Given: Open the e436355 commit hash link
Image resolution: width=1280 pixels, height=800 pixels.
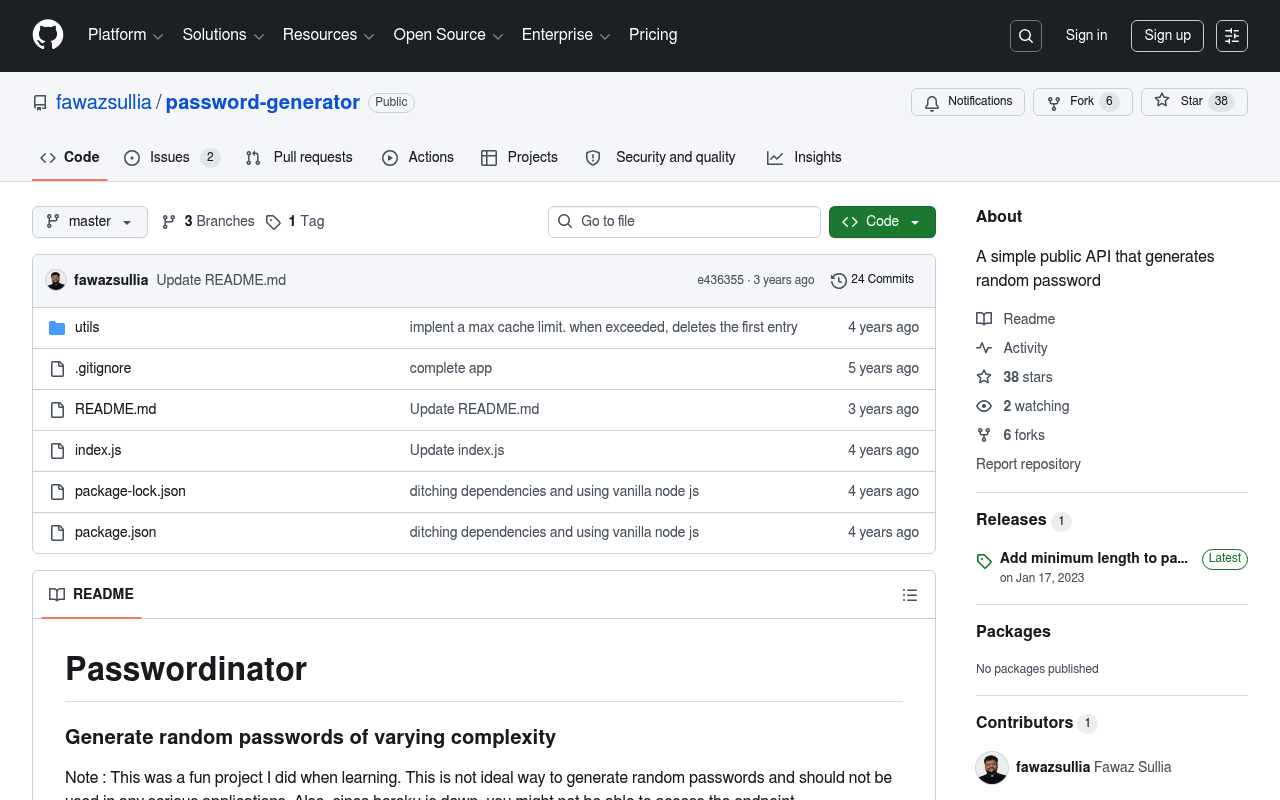Looking at the screenshot, I should (x=720, y=280).
